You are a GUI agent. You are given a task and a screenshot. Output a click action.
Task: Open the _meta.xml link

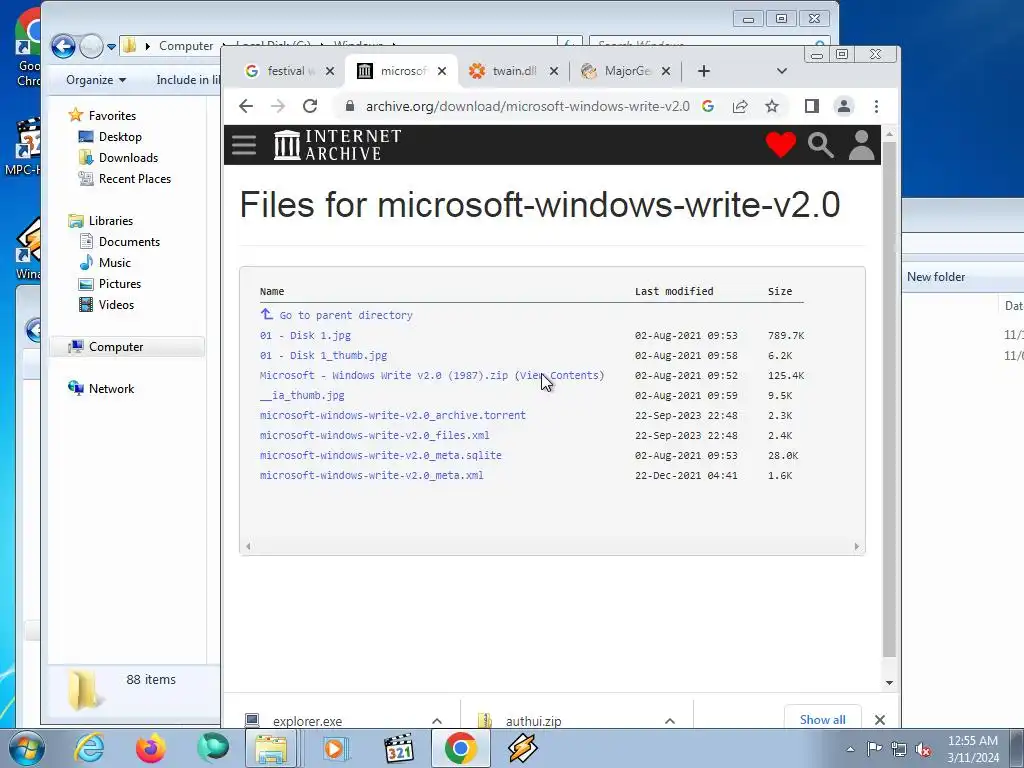pos(372,475)
